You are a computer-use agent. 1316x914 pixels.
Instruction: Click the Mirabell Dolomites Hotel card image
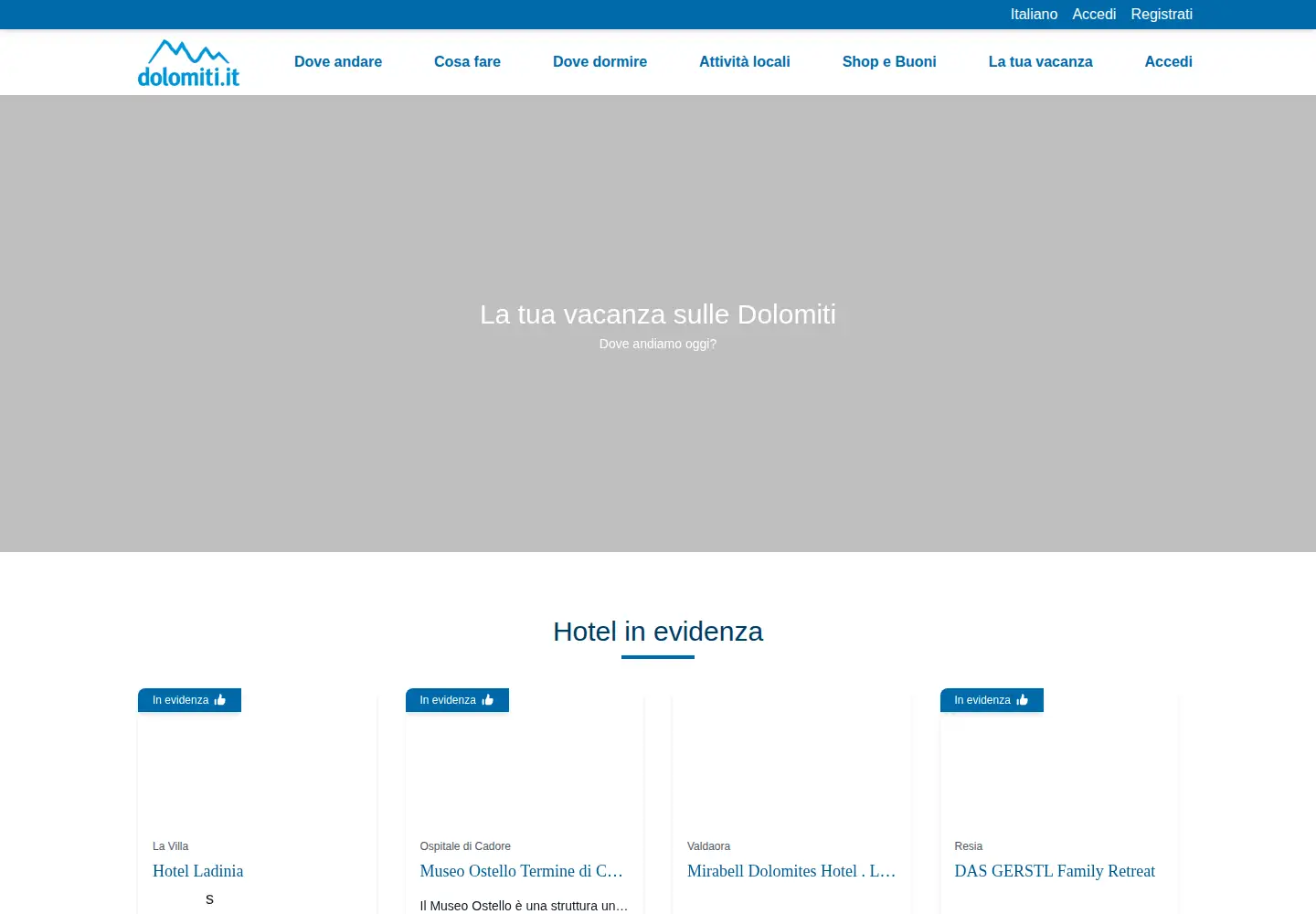(791, 759)
